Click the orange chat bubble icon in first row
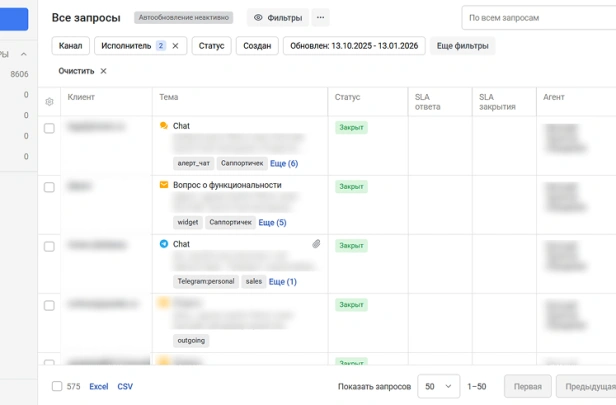The image size is (616, 405). [x=164, y=126]
